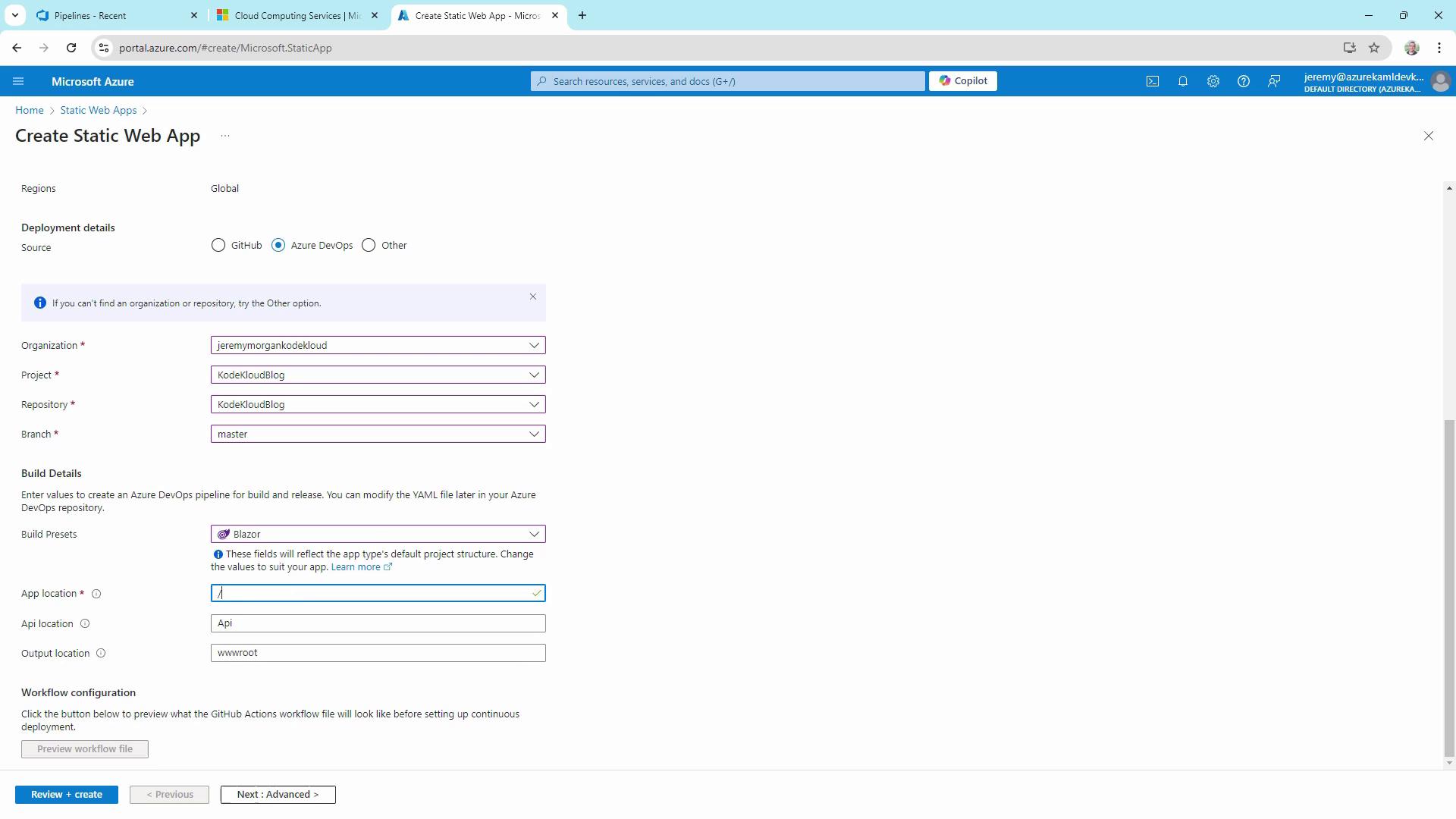Click the Microsoft Azure logo text
Screen dimensions: 1456x819
(93, 81)
